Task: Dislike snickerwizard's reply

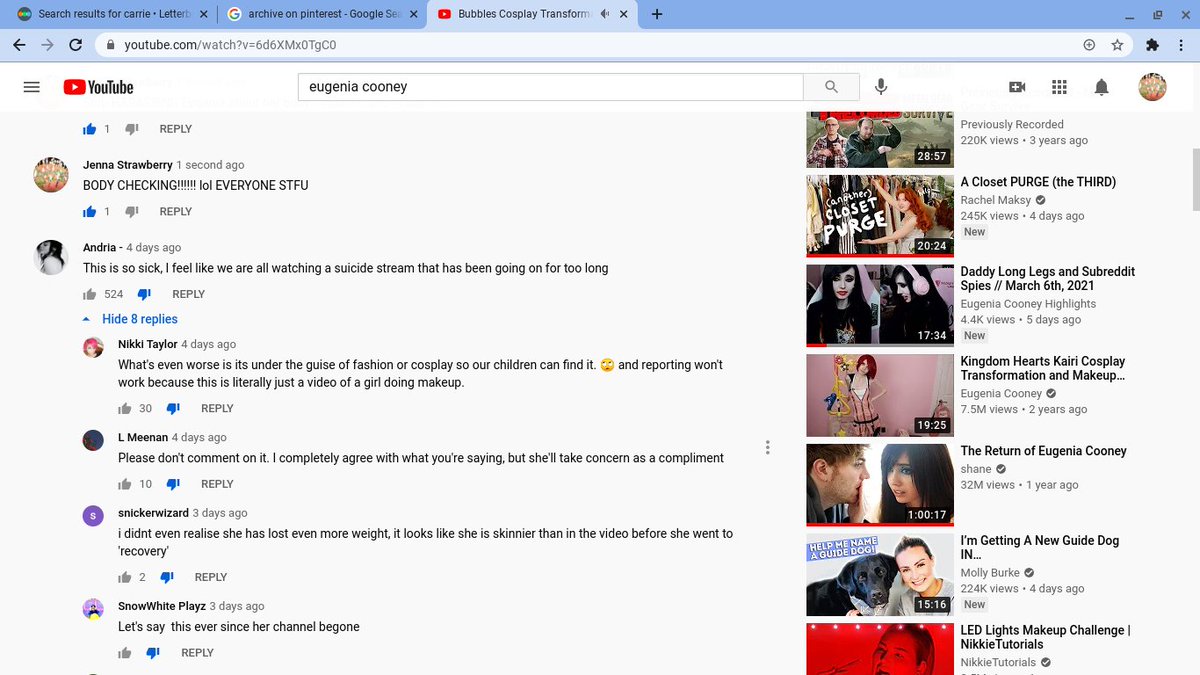Action: pos(167,577)
